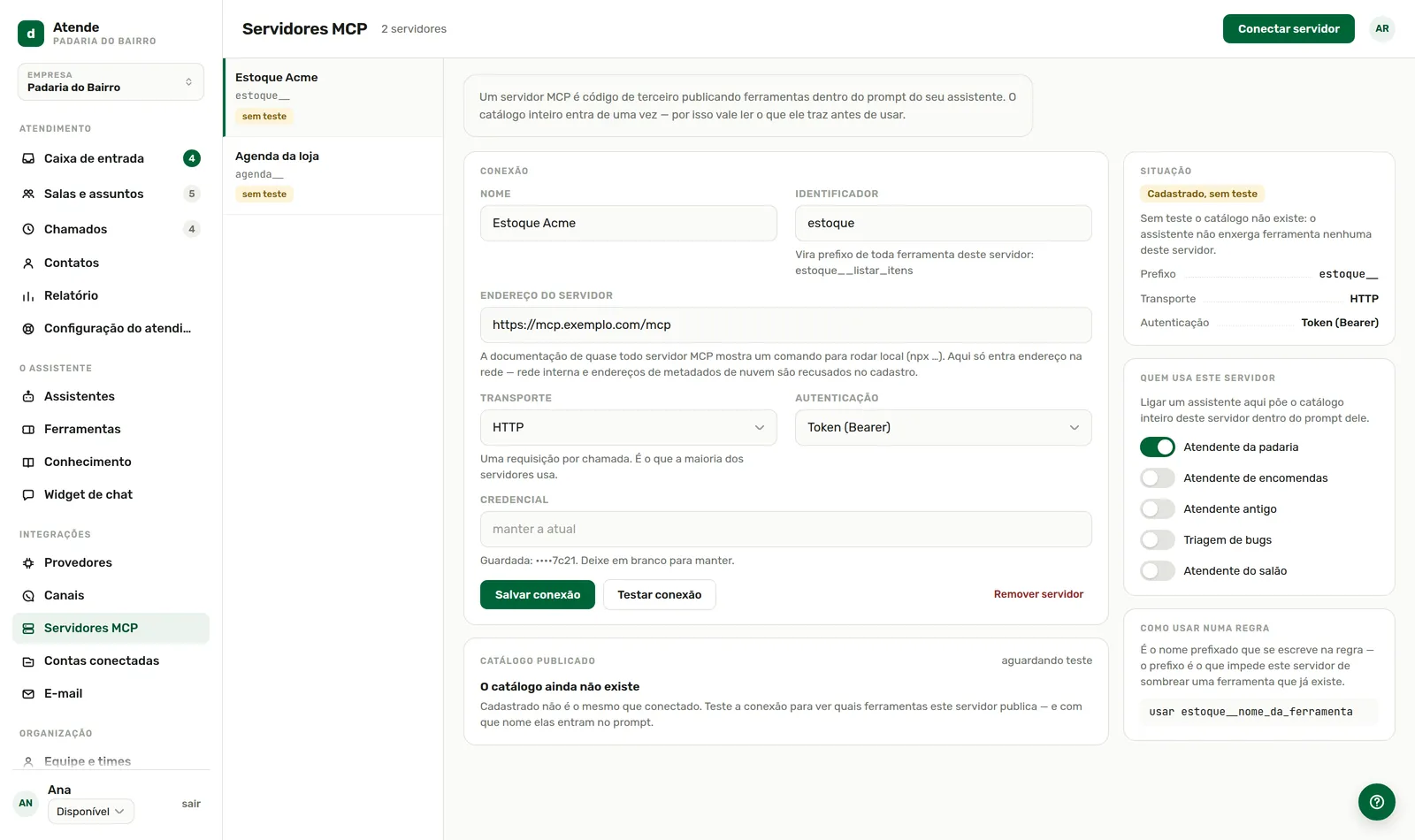1415x840 pixels.
Task: Click the Widget de chat bubble icon
Action: [28, 494]
